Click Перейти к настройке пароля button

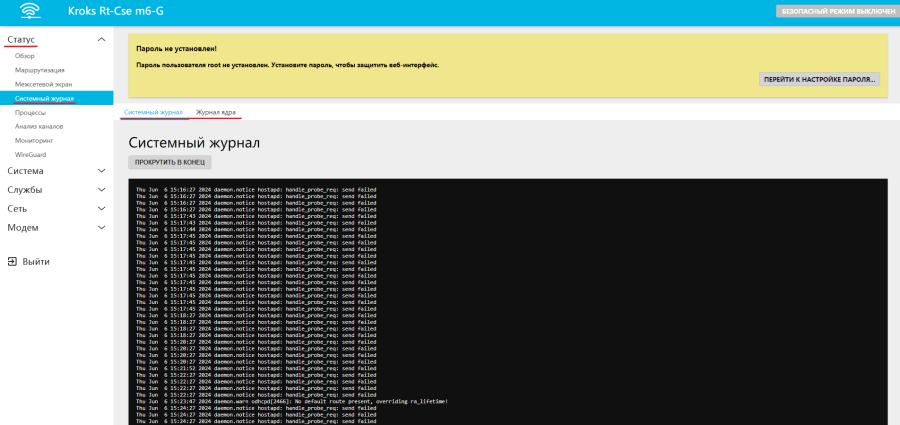(819, 78)
